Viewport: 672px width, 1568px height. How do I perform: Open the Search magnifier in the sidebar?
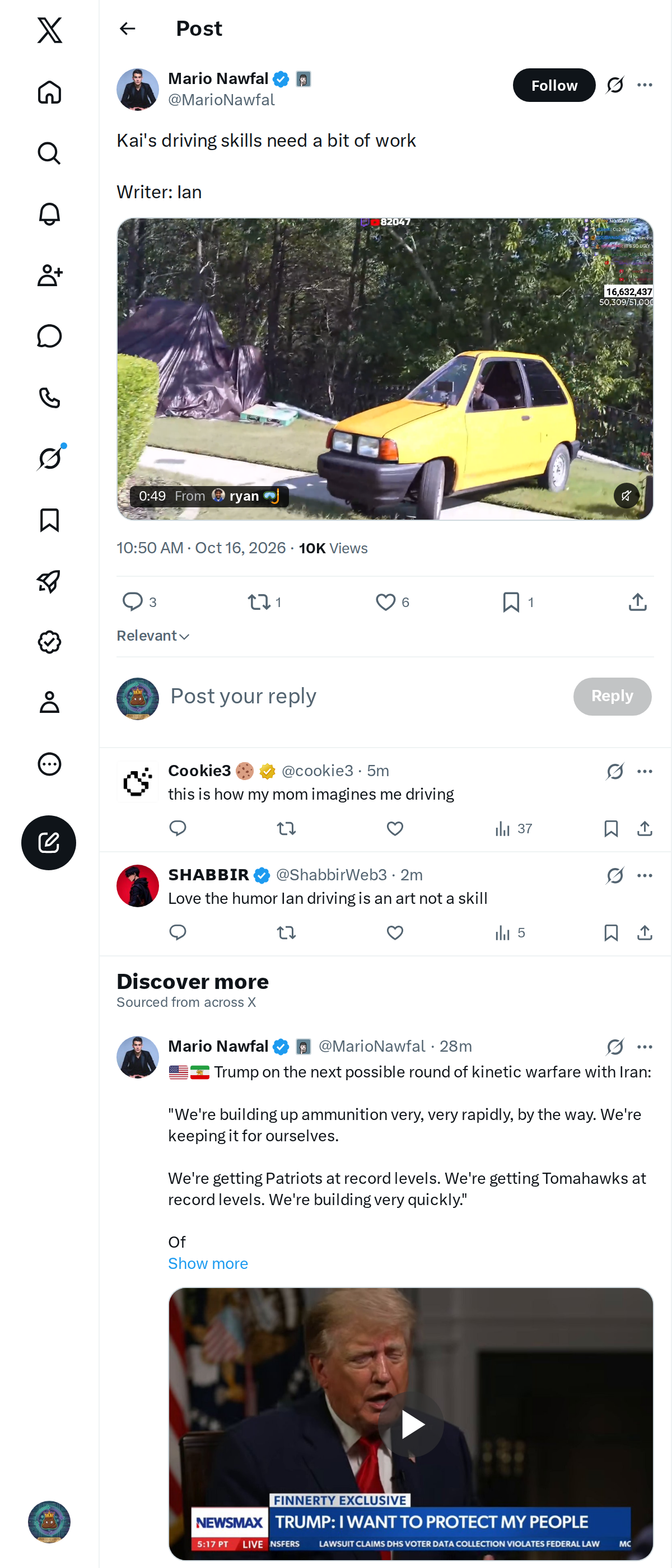pos(49,153)
